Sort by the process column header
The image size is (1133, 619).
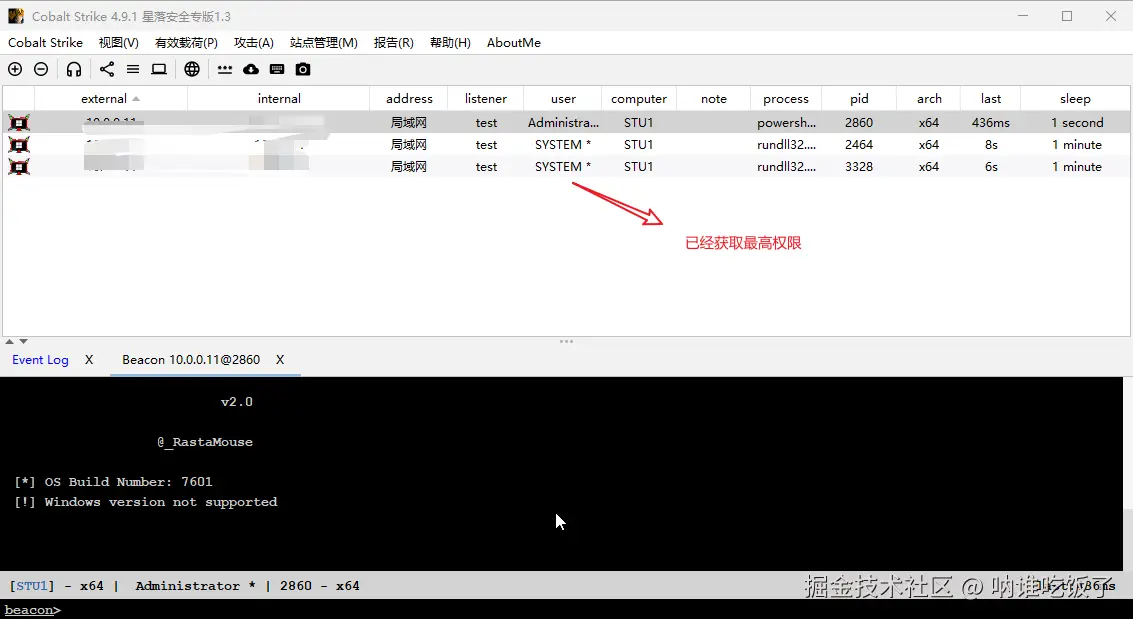coord(786,99)
